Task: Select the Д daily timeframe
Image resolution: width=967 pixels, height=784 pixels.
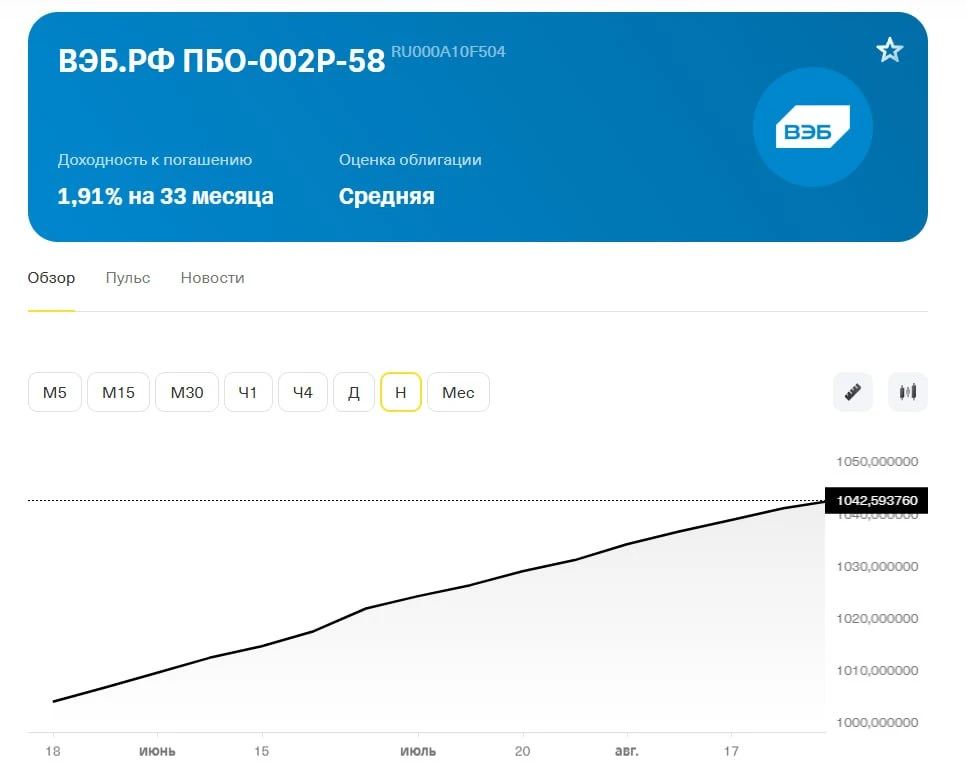Action: click(x=354, y=392)
